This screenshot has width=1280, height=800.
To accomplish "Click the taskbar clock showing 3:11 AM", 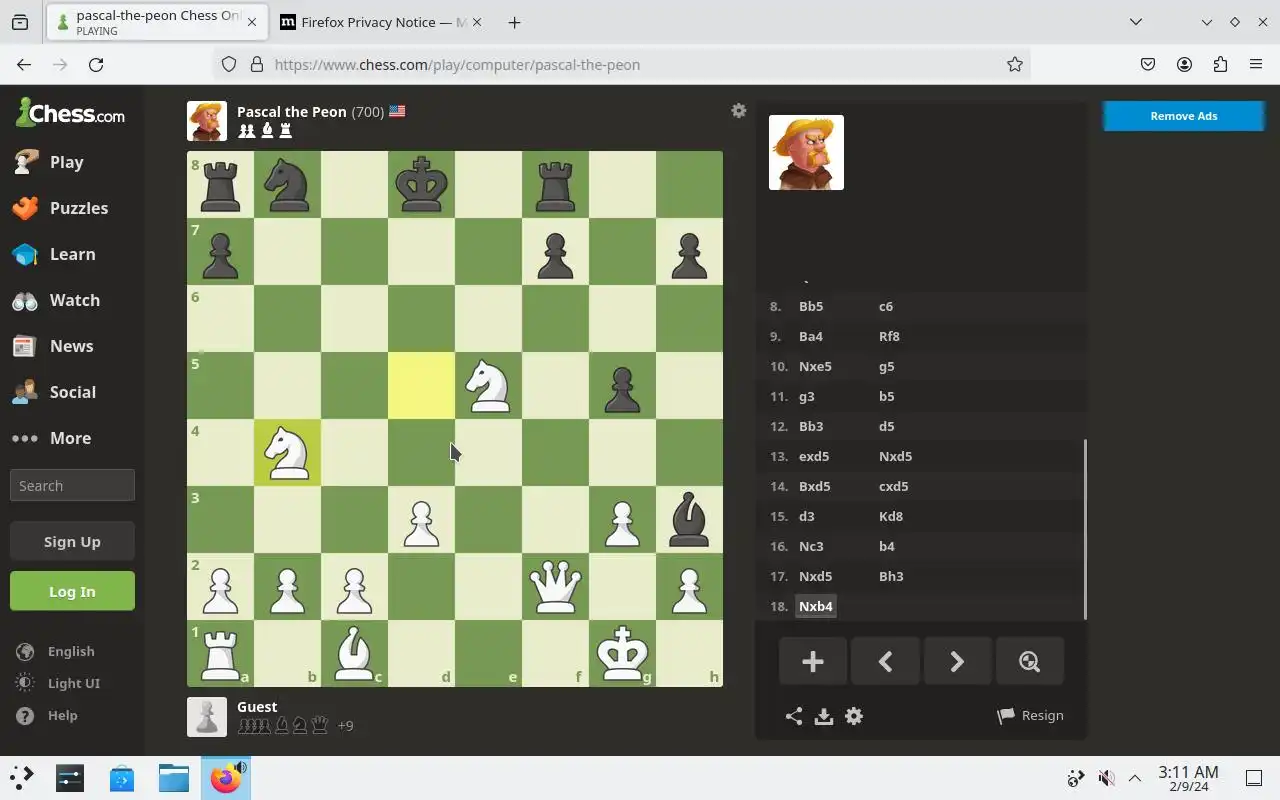I will click(1188, 778).
